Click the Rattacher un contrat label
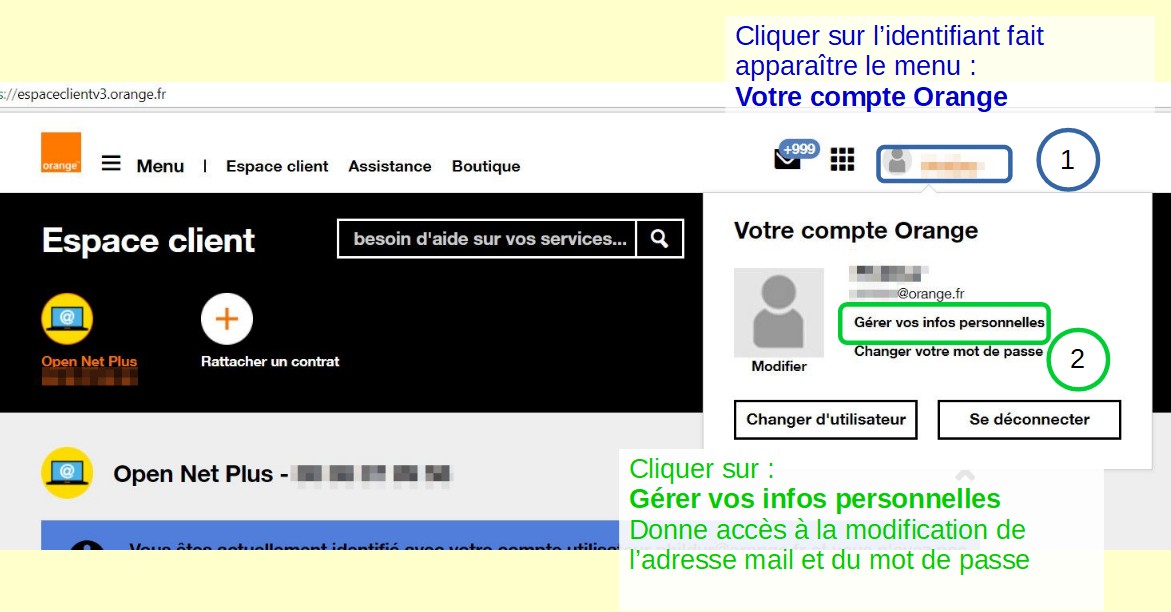This screenshot has width=1171, height=612. coord(270,362)
